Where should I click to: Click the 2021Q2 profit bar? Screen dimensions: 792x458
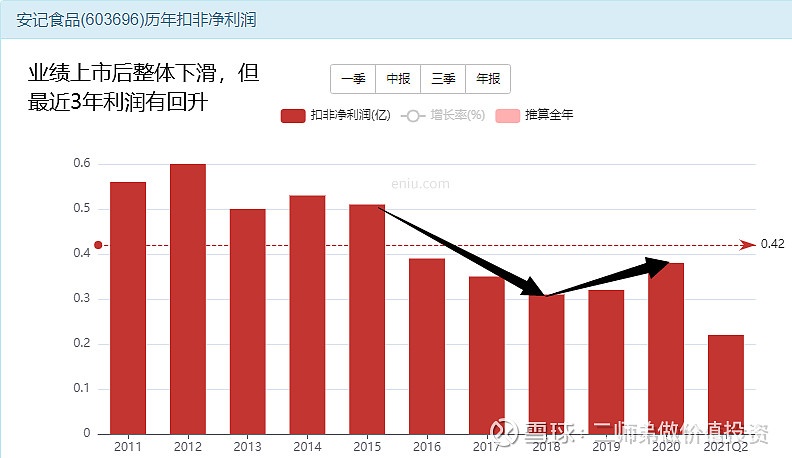point(726,385)
